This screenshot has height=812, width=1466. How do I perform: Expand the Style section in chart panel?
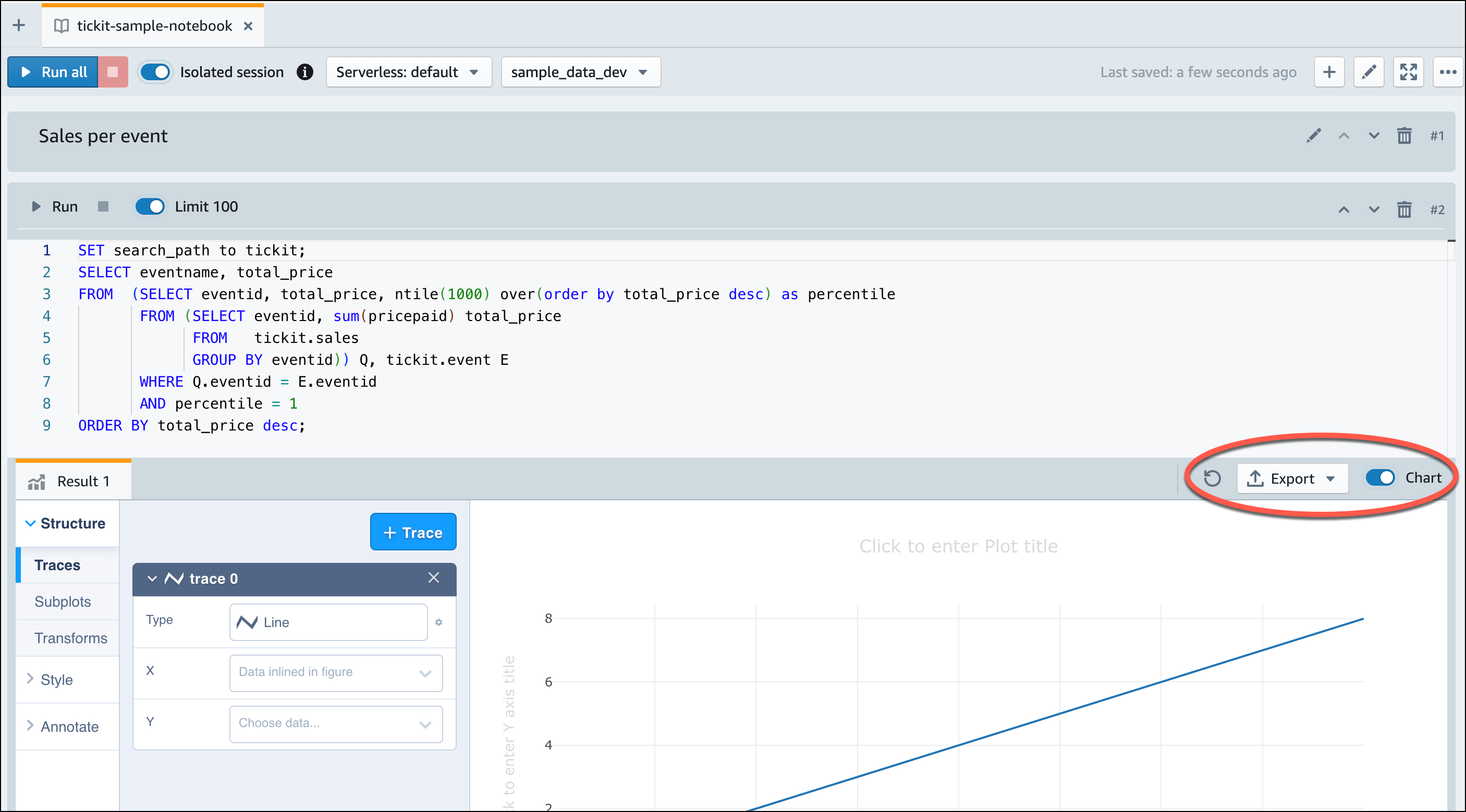point(56,679)
